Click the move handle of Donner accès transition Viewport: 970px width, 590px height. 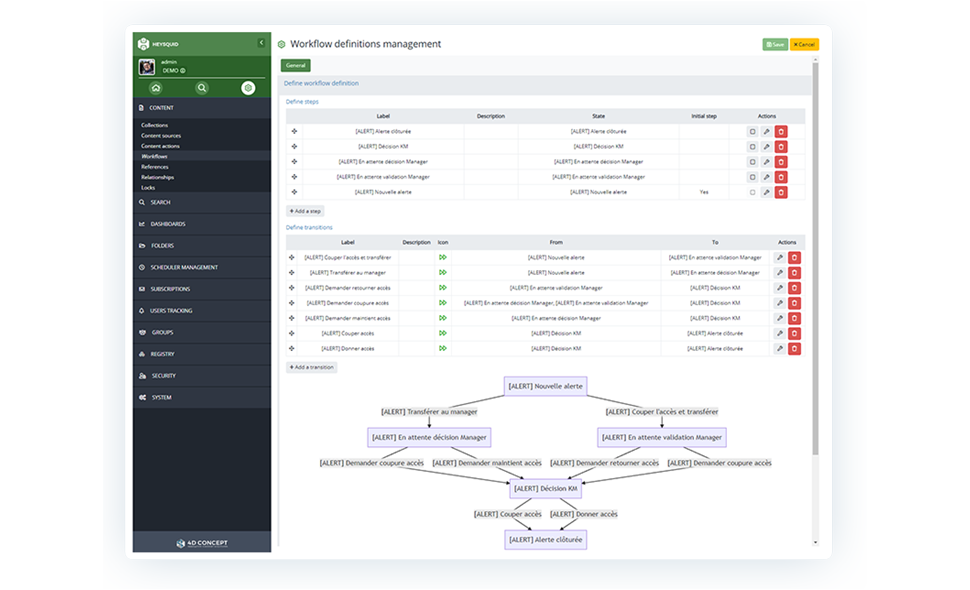(x=291, y=348)
